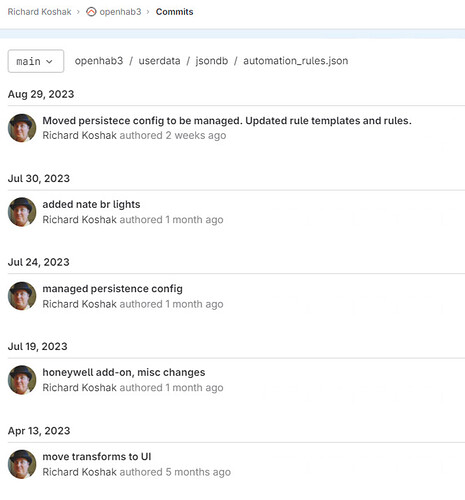
Task: Open commit 'Moved persistece config to be managed'
Action: [x=227, y=121]
